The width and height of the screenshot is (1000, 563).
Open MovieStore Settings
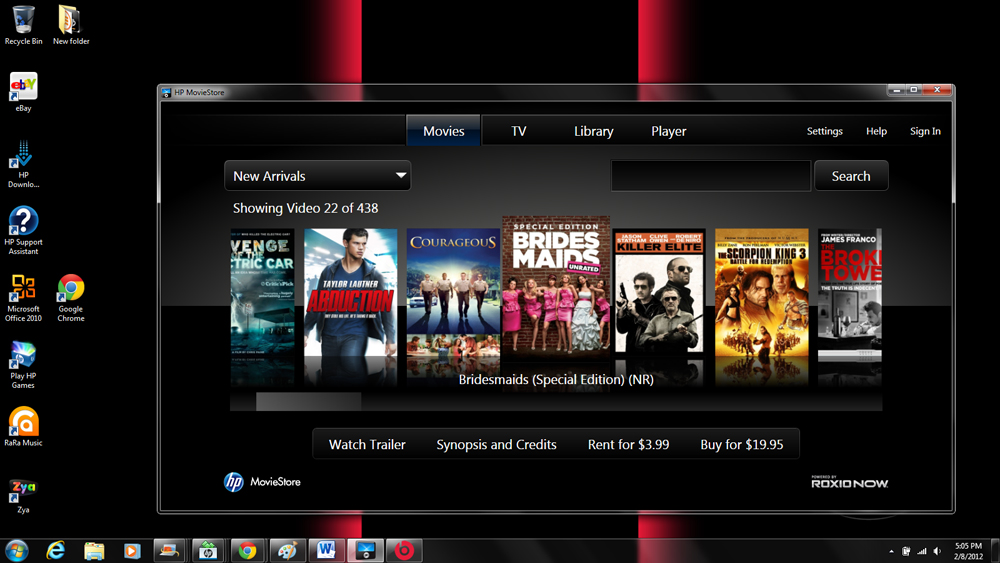point(825,131)
